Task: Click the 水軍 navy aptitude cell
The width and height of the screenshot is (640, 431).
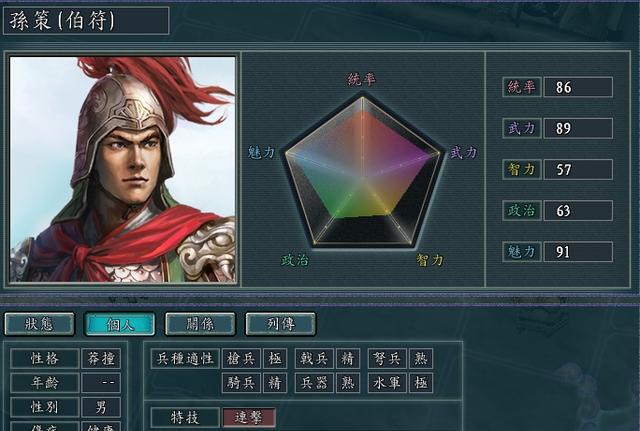Action: (x=387, y=383)
